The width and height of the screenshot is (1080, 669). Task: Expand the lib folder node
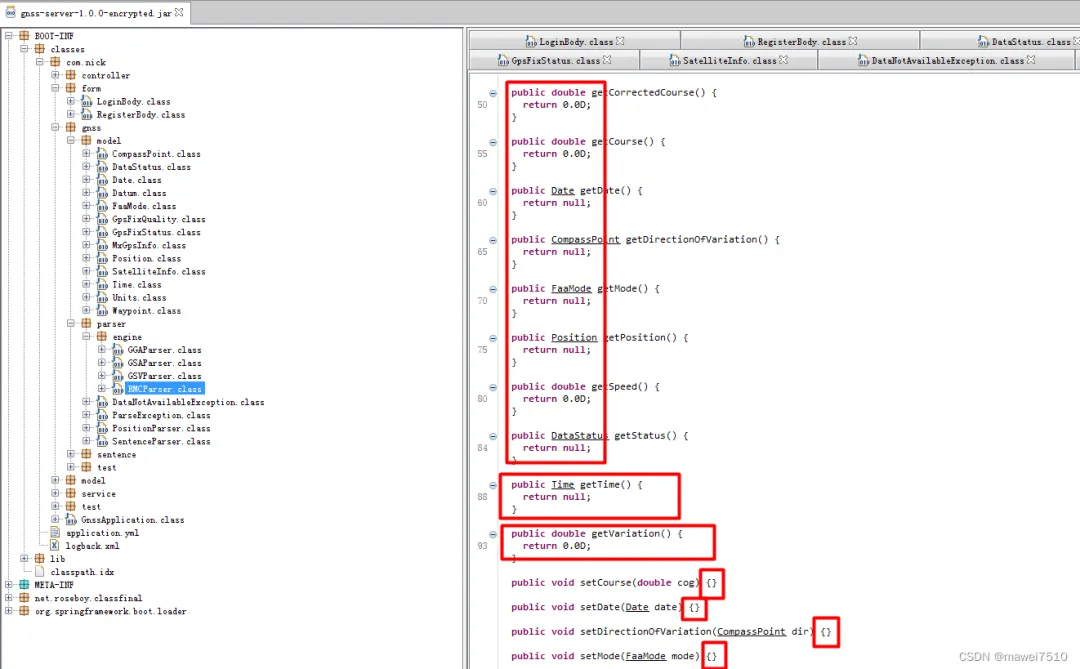click(x=26, y=559)
